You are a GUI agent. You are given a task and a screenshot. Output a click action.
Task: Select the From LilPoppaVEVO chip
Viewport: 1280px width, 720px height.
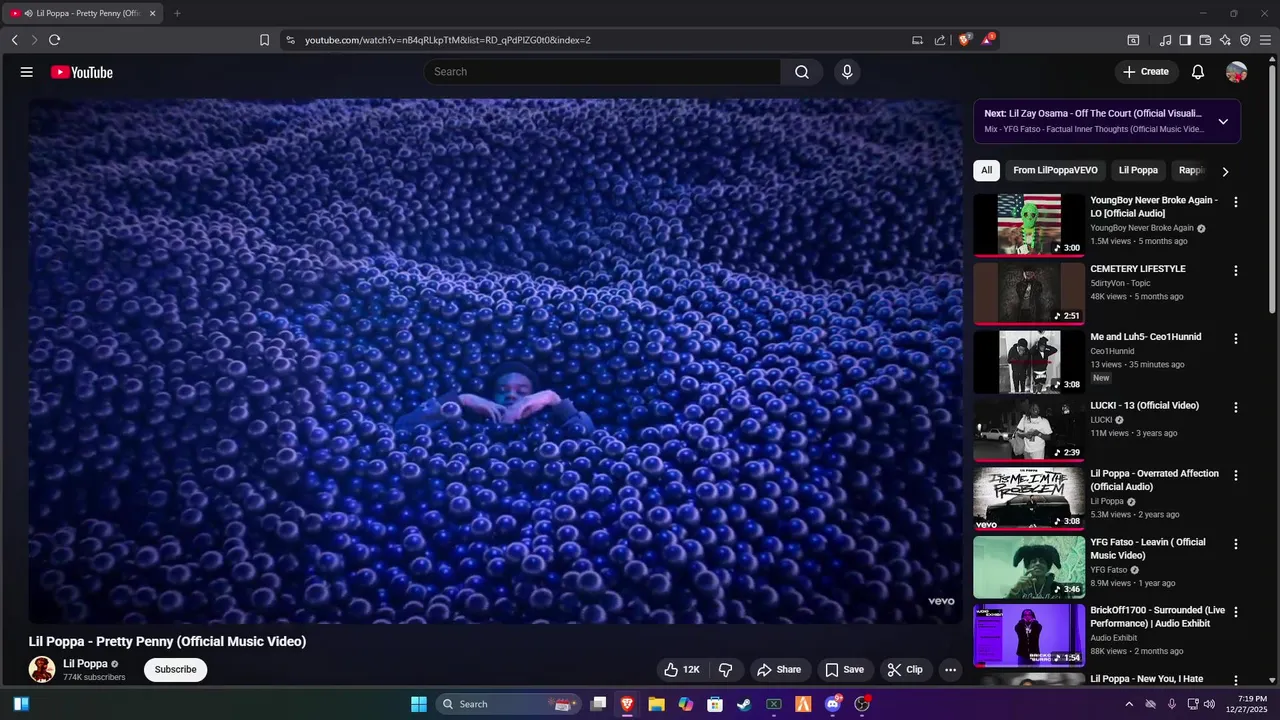[1055, 170]
